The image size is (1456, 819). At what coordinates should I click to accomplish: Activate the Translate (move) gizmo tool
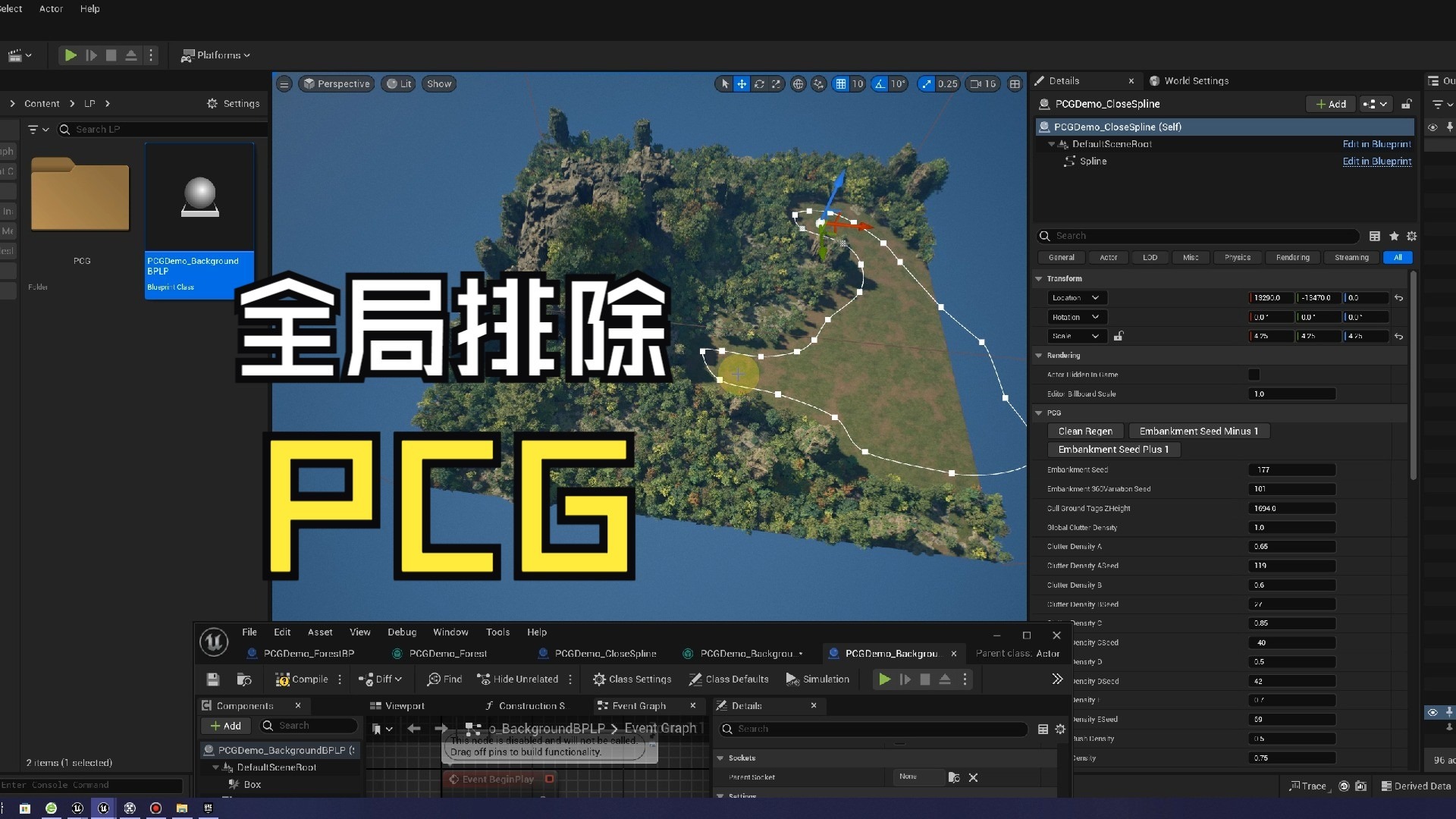(742, 84)
